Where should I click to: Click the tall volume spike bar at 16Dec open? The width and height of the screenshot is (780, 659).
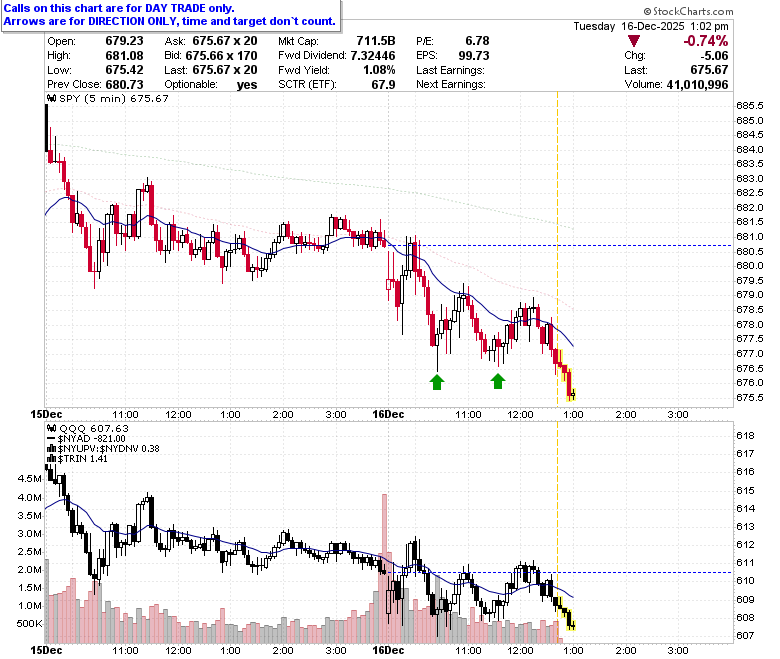(x=384, y=568)
